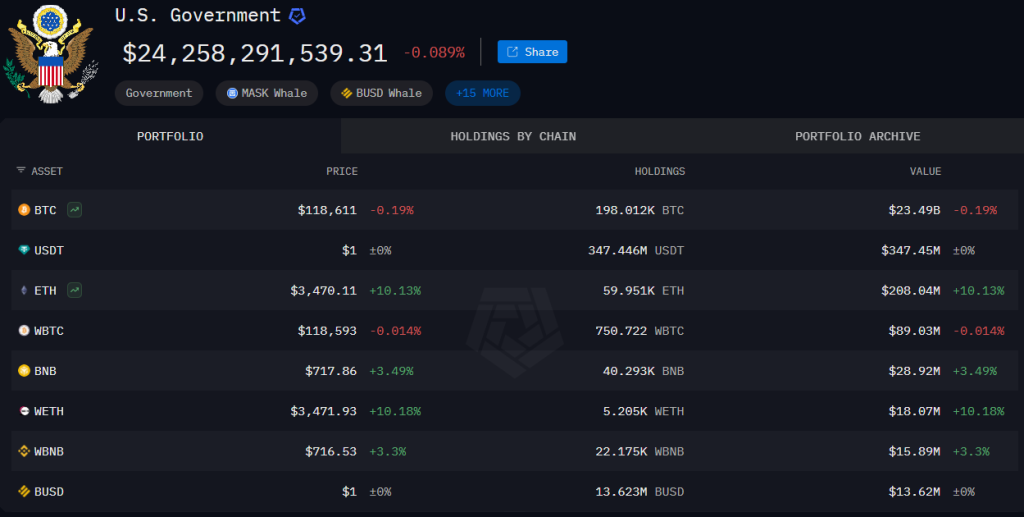Click the 22.175K WBNB holdings value
This screenshot has height=517, width=1024.
tap(639, 451)
